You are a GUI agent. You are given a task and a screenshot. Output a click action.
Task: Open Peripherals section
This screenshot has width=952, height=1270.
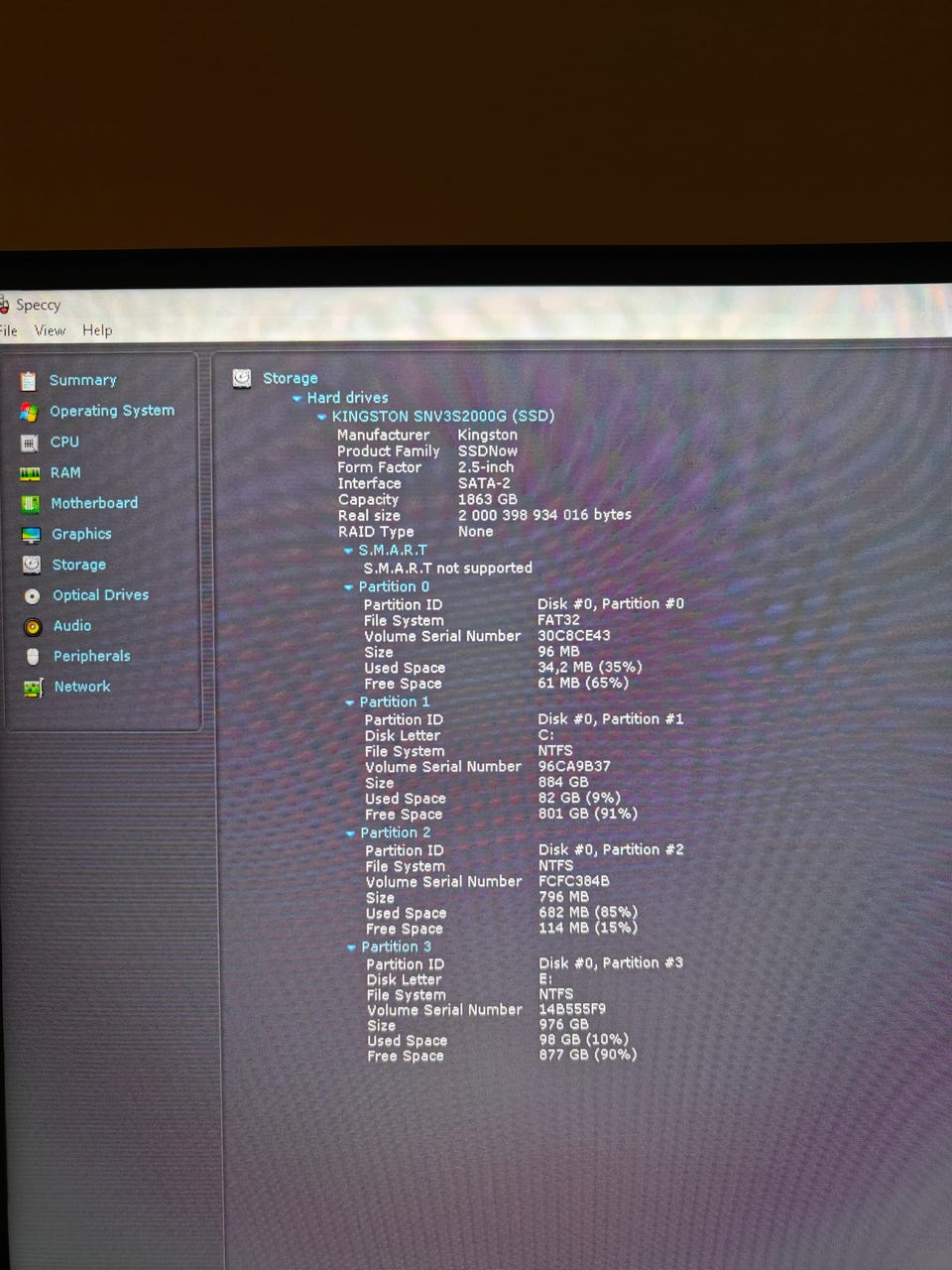pos(92,656)
